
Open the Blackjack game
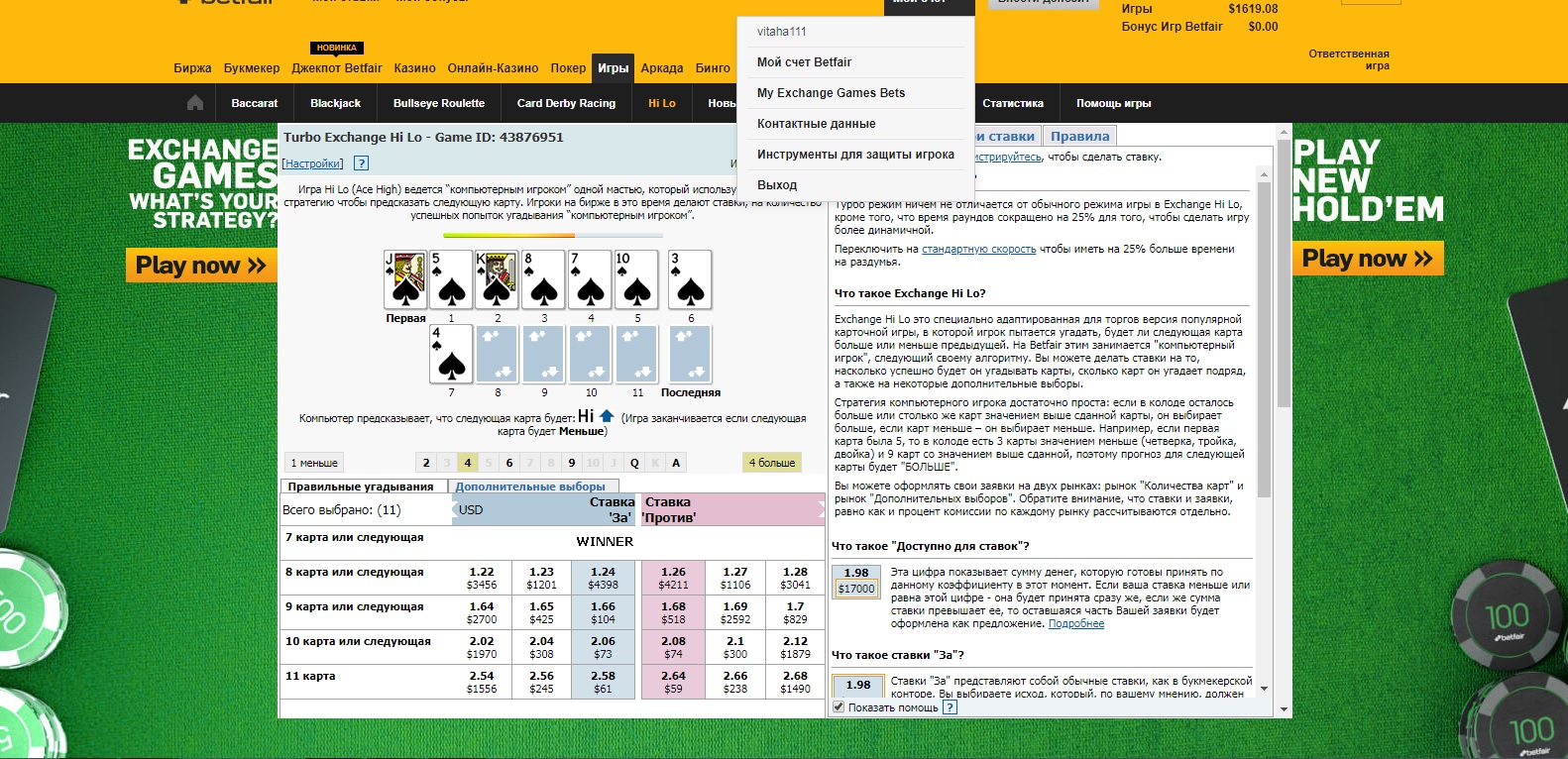point(336,103)
